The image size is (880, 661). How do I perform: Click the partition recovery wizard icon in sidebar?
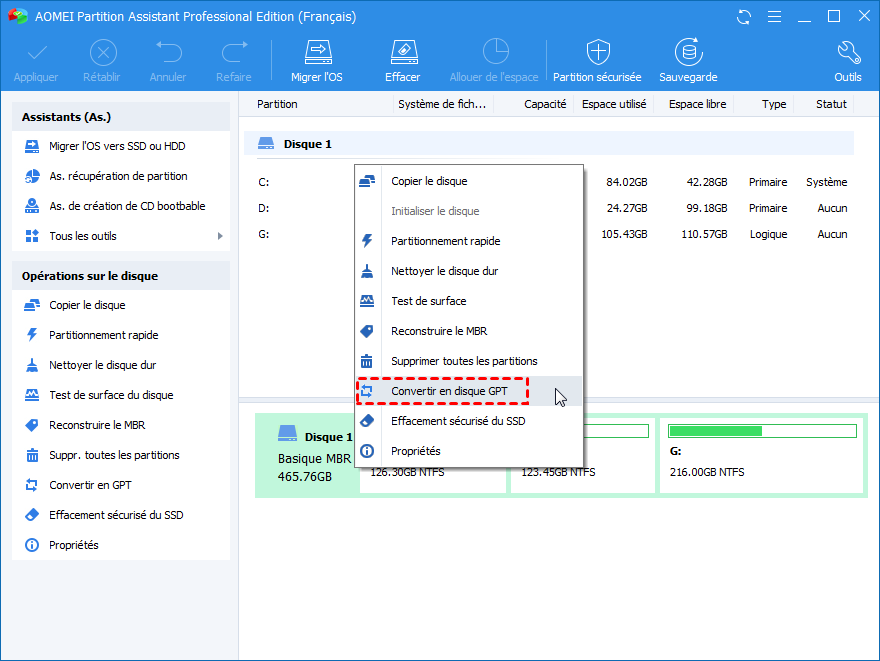click(x=32, y=176)
